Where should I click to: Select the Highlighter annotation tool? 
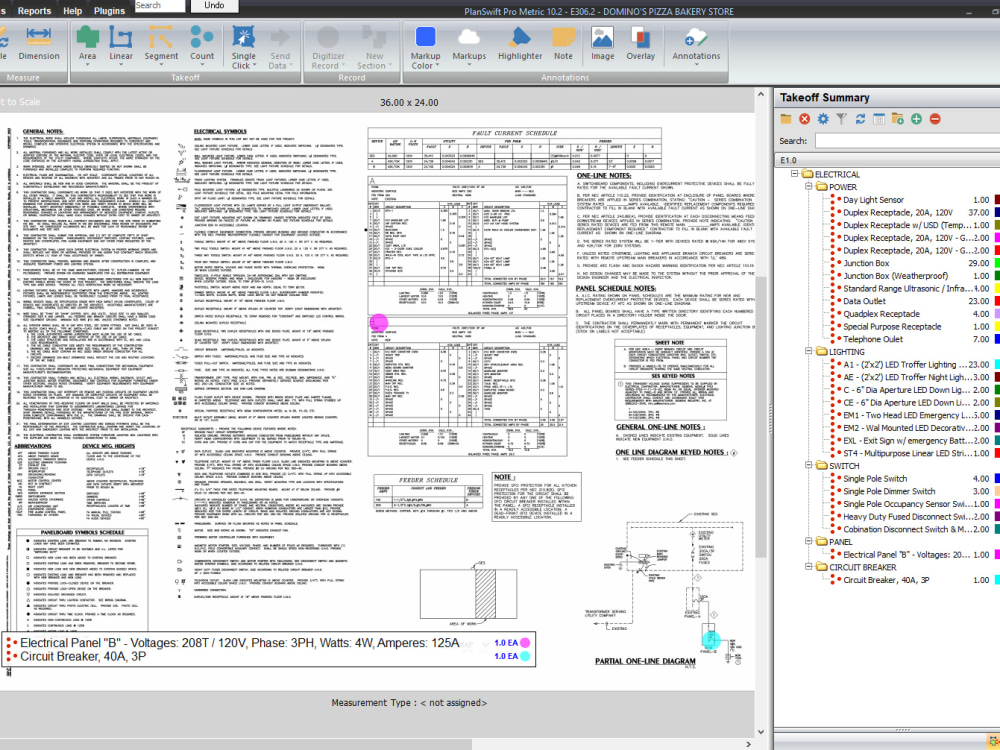[520, 43]
